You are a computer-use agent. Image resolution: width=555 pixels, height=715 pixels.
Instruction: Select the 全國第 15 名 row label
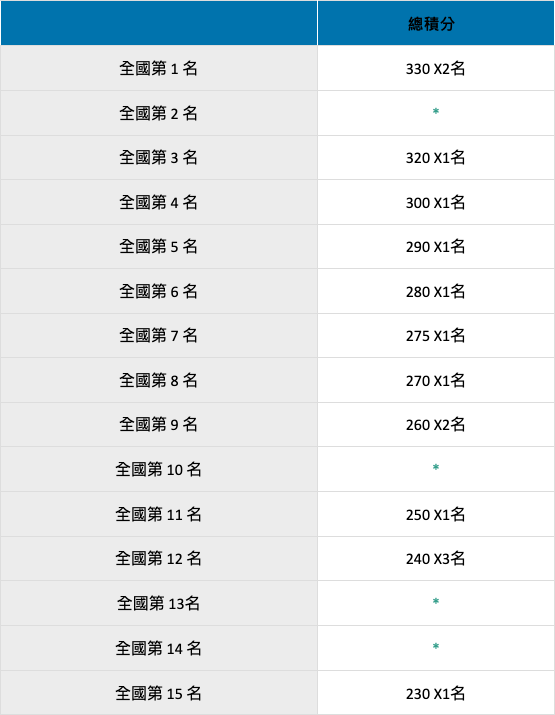[158, 693]
